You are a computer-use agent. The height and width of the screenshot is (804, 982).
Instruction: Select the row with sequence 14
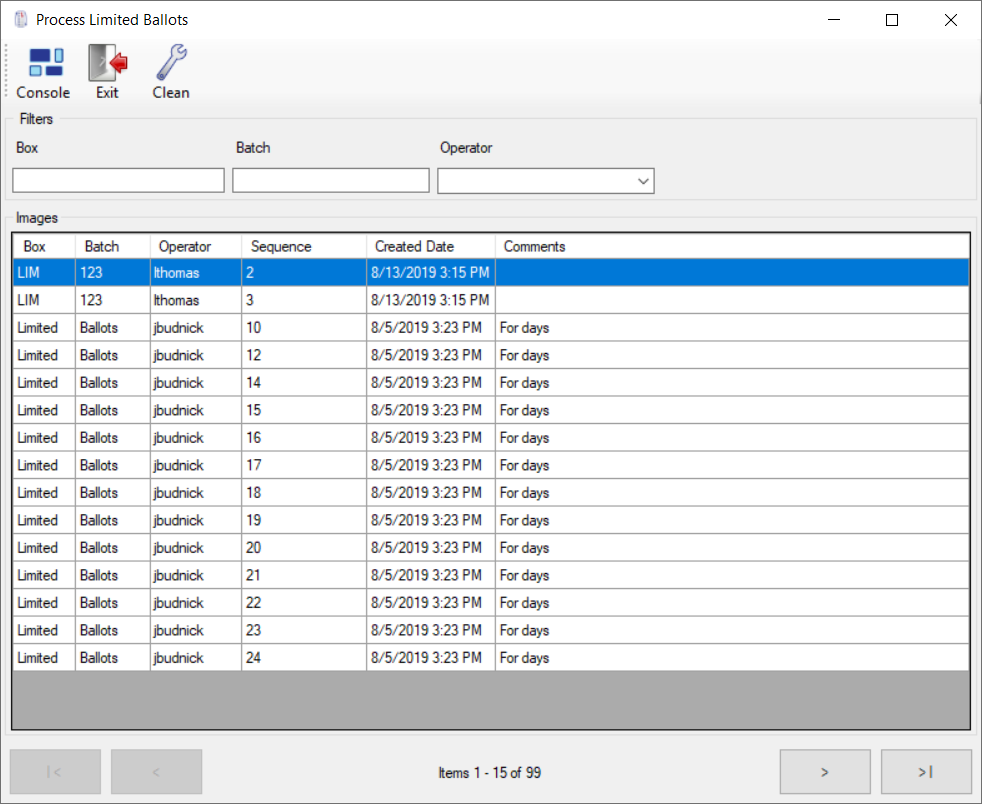[x=491, y=383]
